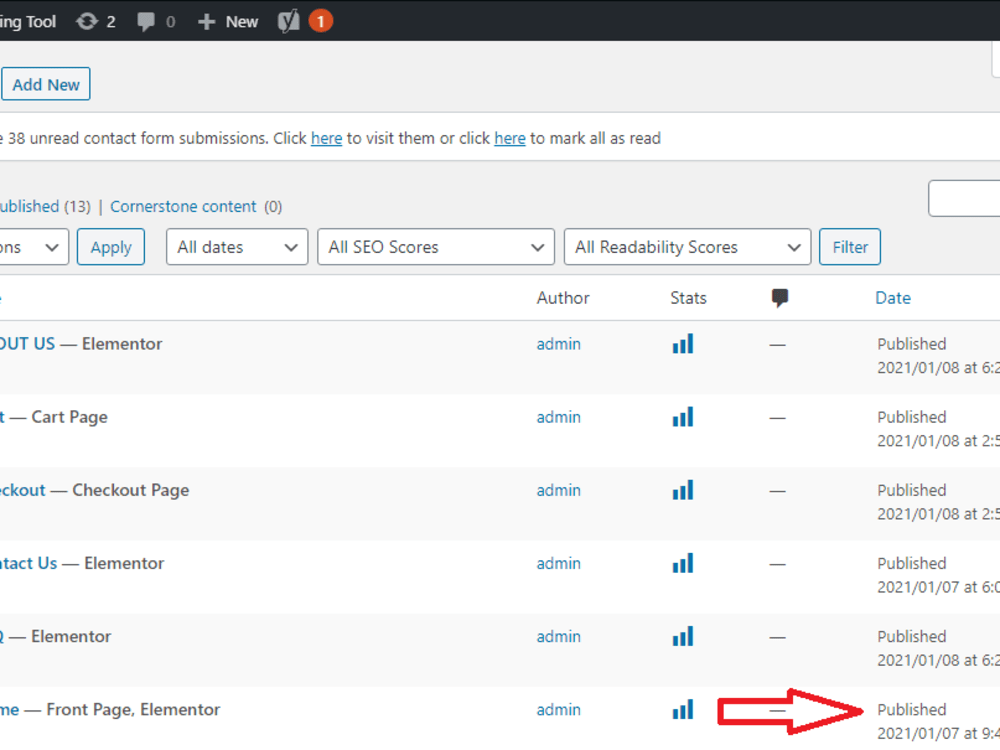Viewport: 1000px width, 750px height.
Task: Open the comments bubble in admin bar
Action: click(x=156, y=22)
